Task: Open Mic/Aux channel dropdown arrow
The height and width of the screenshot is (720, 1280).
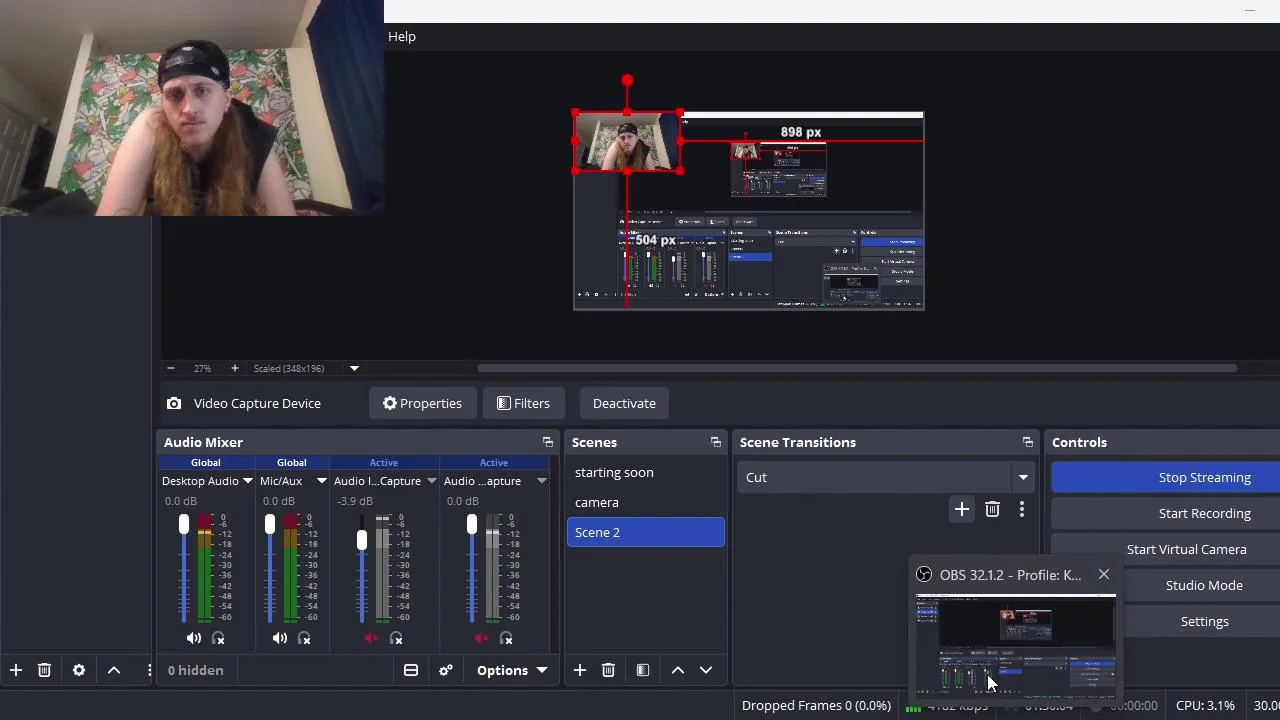Action: [x=322, y=481]
